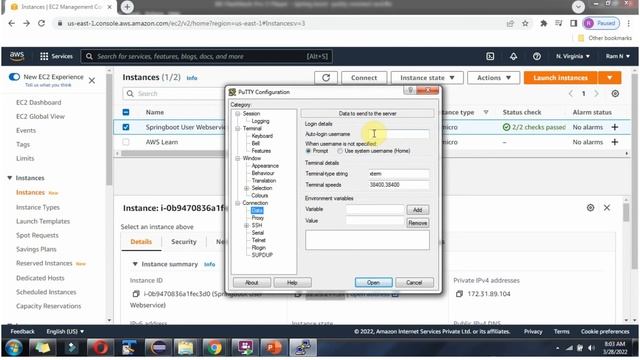Open the Actions dropdown
The height and width of the screenshot is (360, 640).
[x=493, y=78]
